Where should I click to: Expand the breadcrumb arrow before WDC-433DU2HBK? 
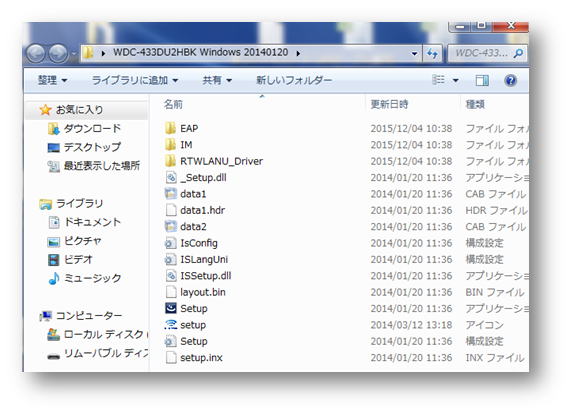coord(103,53)
